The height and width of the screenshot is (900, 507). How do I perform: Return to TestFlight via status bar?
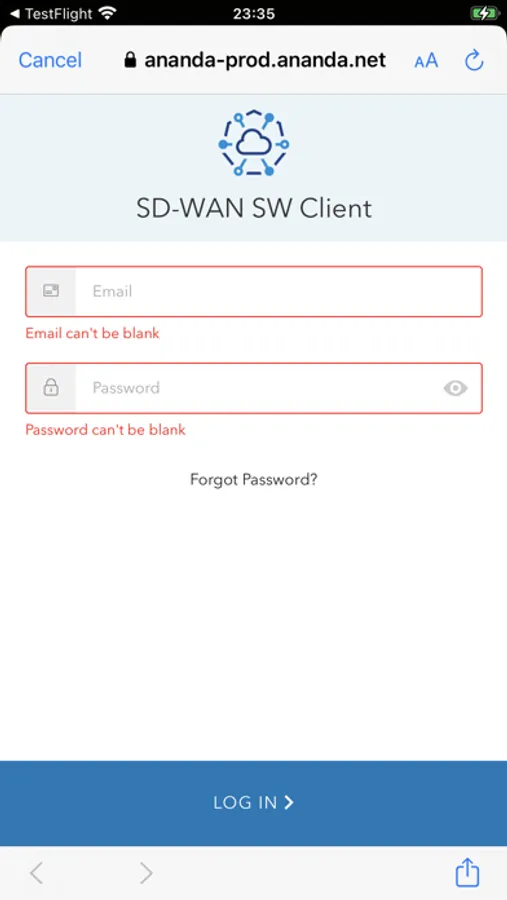click(x=52, y=13)
